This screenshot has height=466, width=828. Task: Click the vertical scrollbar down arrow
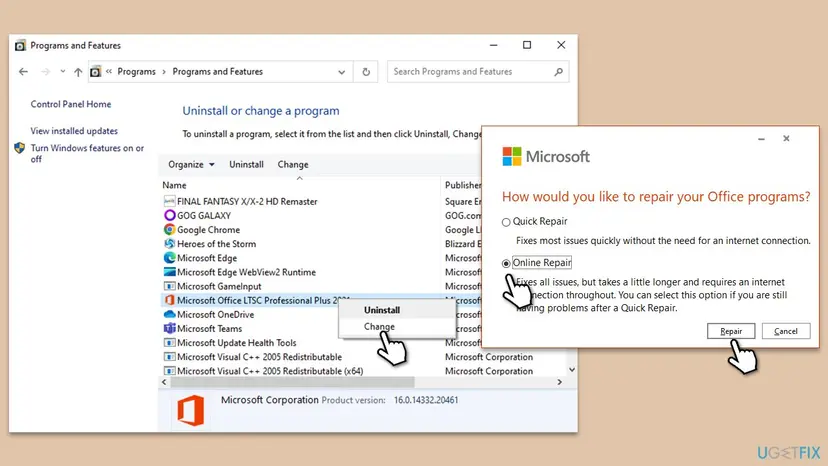[x=571, y=370]
